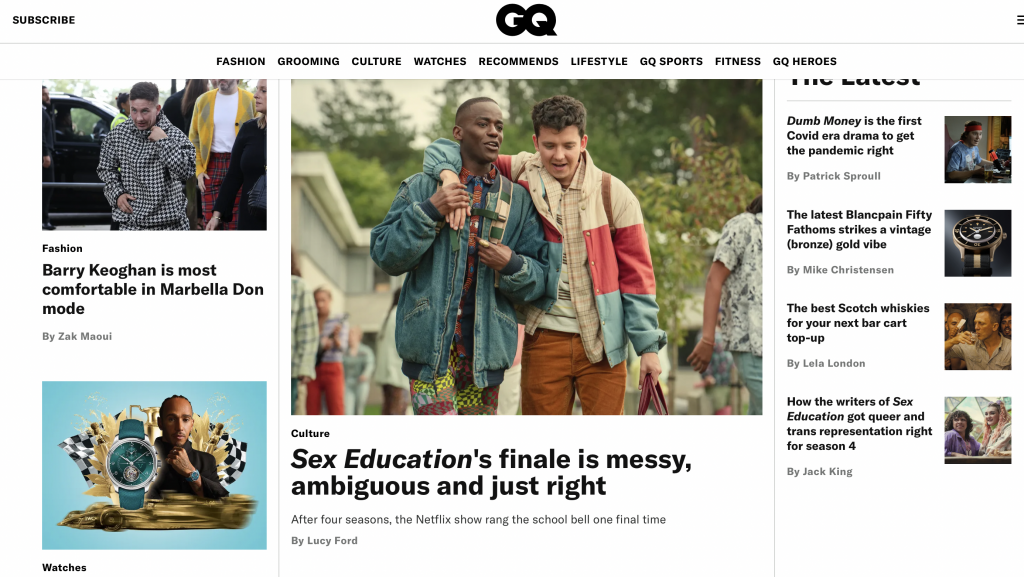Click the GQ logo
The image size is (1024, 577).
(526, 20)
